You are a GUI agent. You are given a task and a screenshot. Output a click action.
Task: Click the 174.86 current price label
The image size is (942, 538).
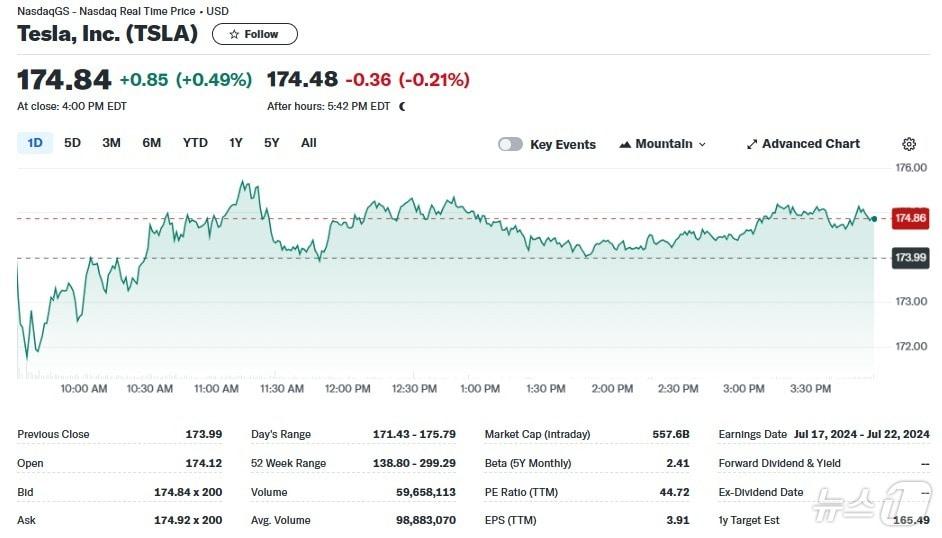tap(910, 217)
